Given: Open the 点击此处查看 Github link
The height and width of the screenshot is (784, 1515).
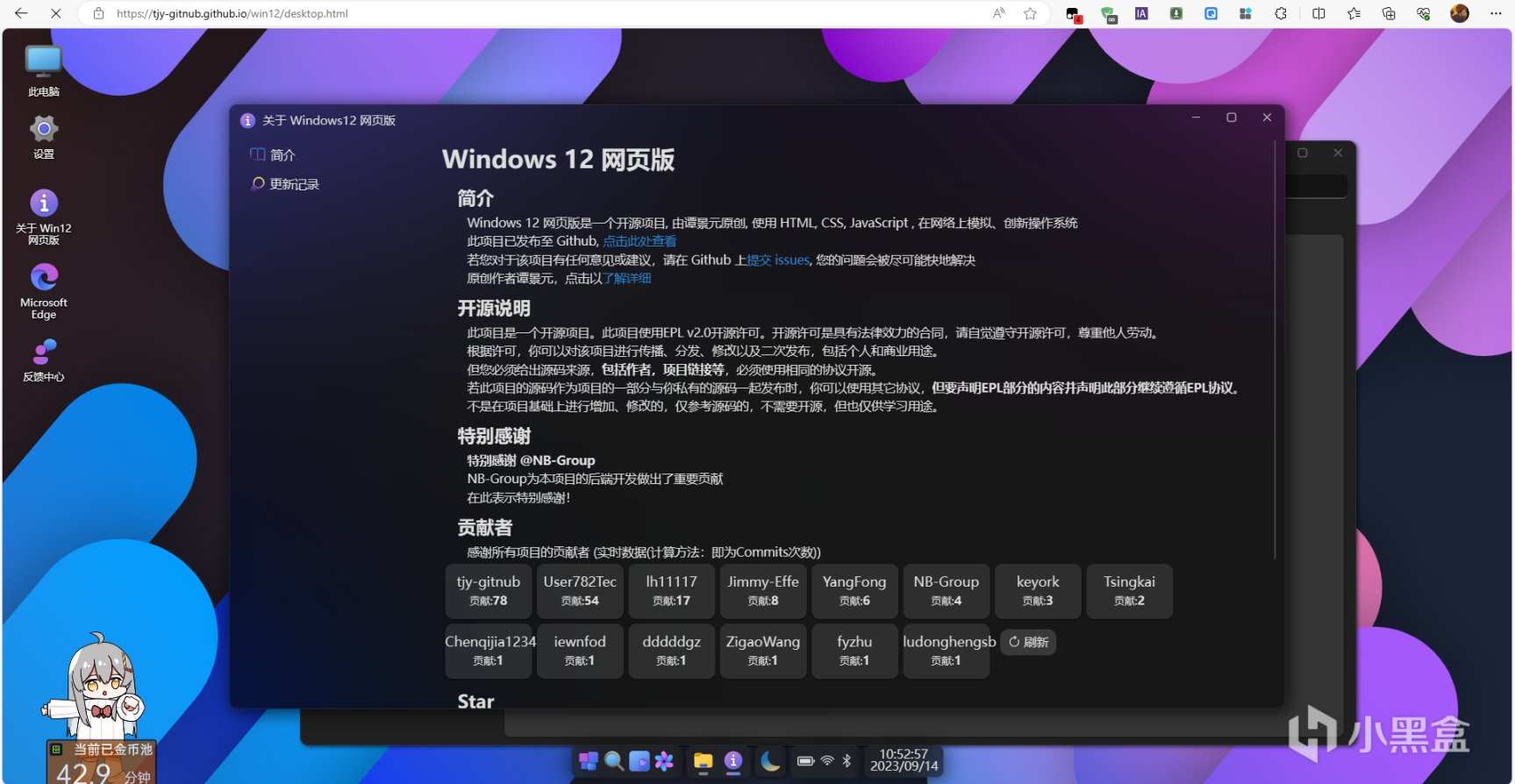Looking at the screenshot, I should [640, 241].
